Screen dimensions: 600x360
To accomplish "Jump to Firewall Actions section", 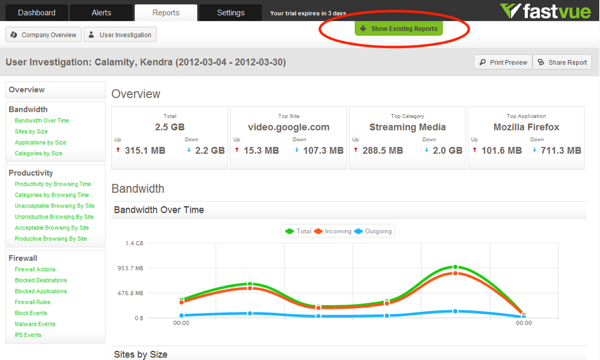I will point(35,269).
